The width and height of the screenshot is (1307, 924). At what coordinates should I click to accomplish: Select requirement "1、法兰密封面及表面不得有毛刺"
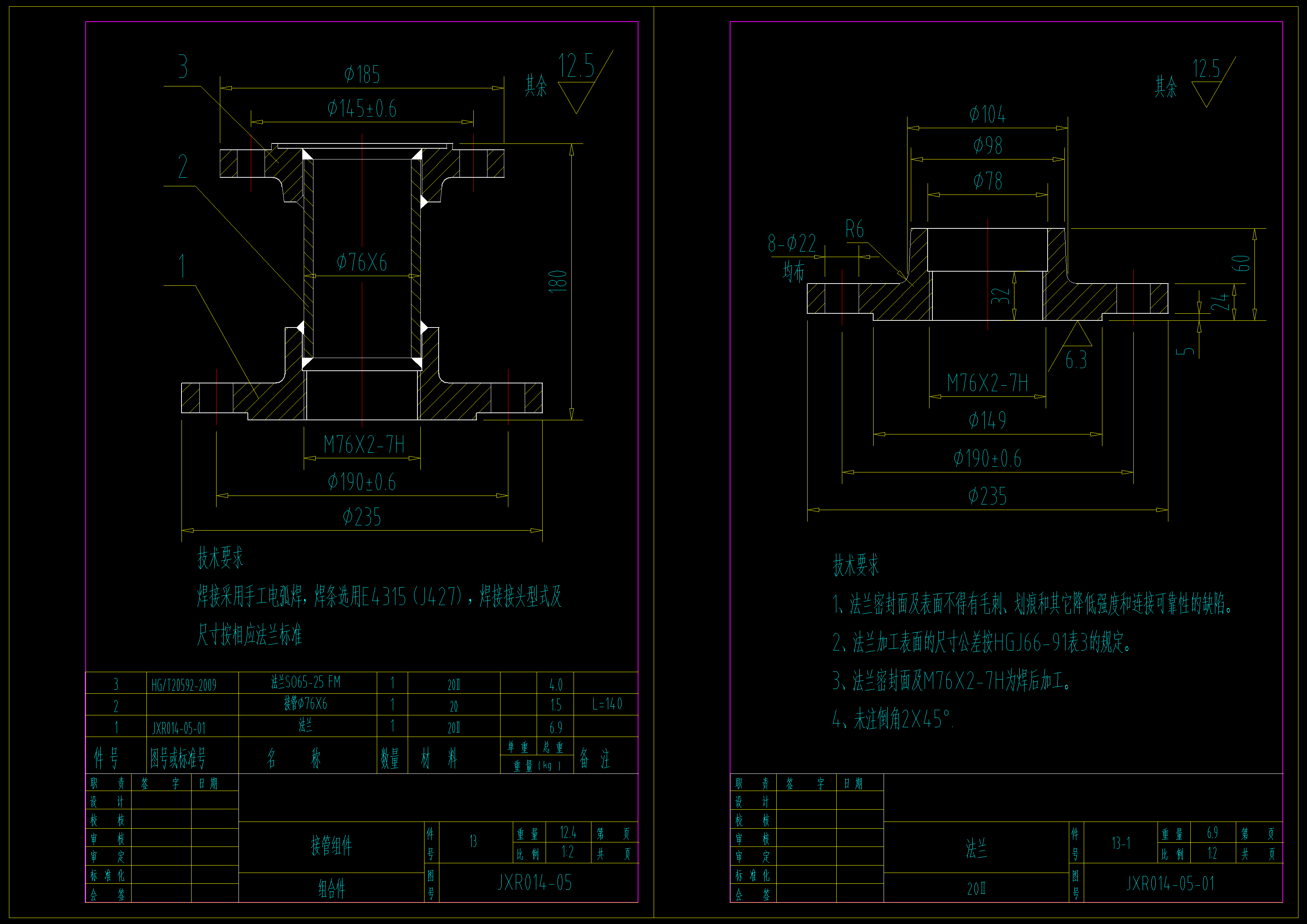[1032, 604]
